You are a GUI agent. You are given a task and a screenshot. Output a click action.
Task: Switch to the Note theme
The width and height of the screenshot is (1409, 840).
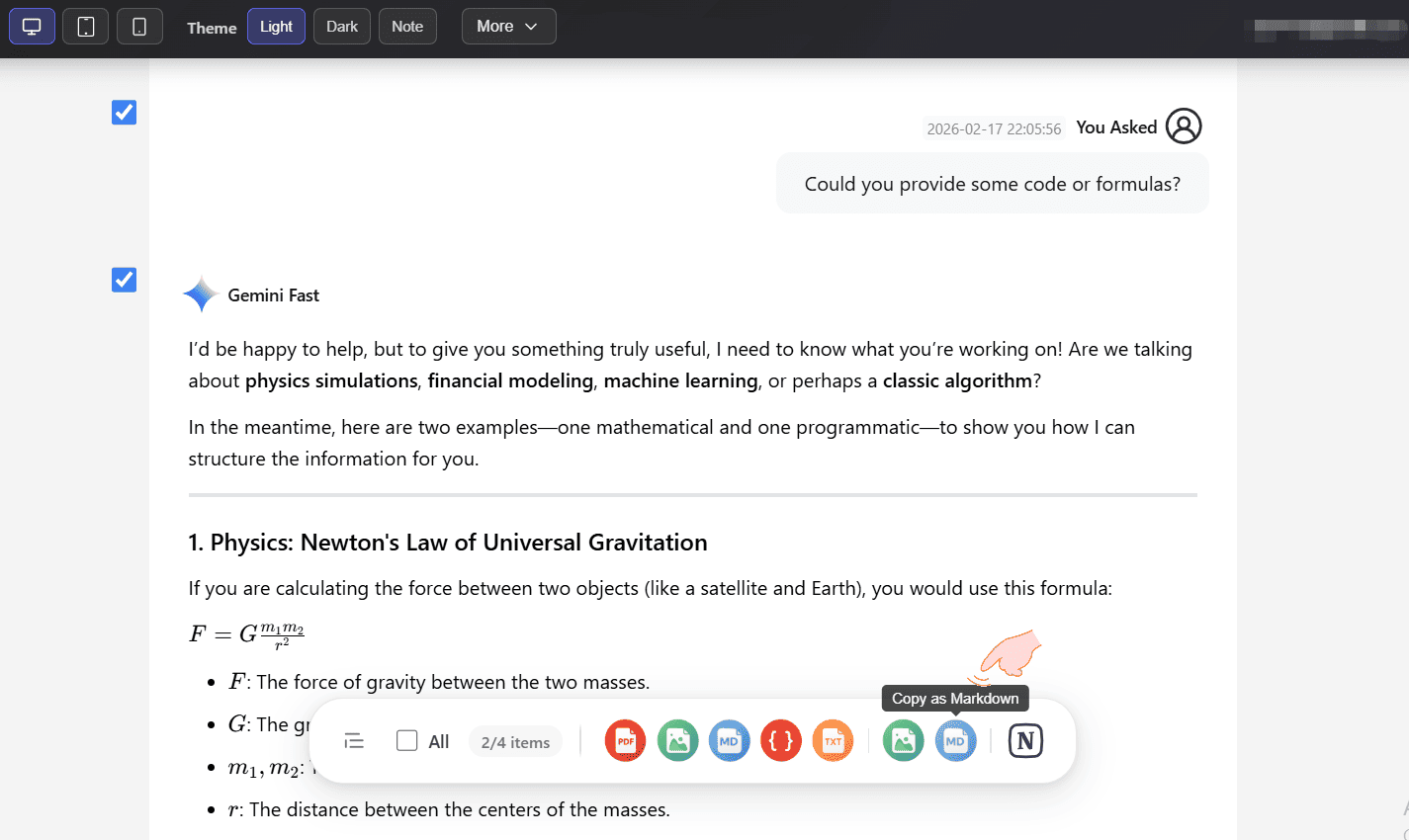click(407, 26)
